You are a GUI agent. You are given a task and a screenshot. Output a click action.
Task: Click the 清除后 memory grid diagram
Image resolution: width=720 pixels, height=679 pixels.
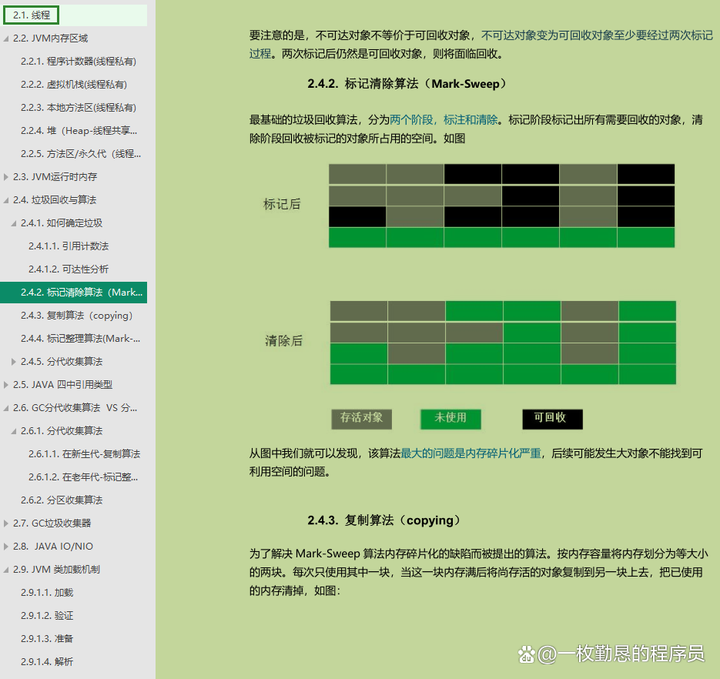(x=503, y=342)
